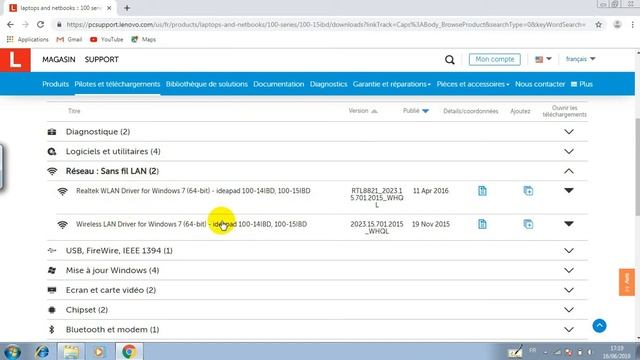
Task: Click the orange feedback side tab
Action: (627, 282)
